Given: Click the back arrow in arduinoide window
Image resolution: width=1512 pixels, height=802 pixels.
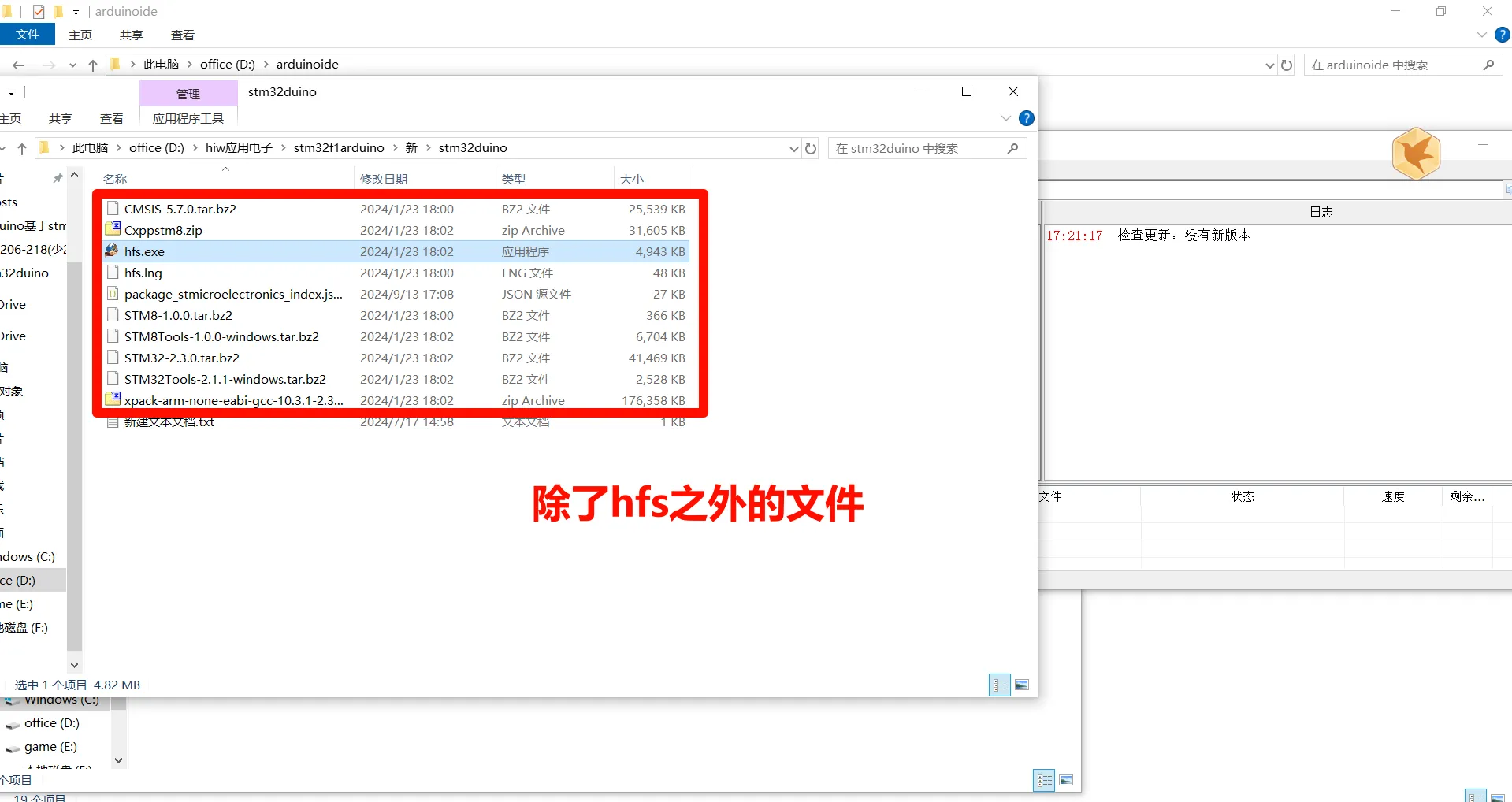Looking at the screenshot, I should pos(19,65).
